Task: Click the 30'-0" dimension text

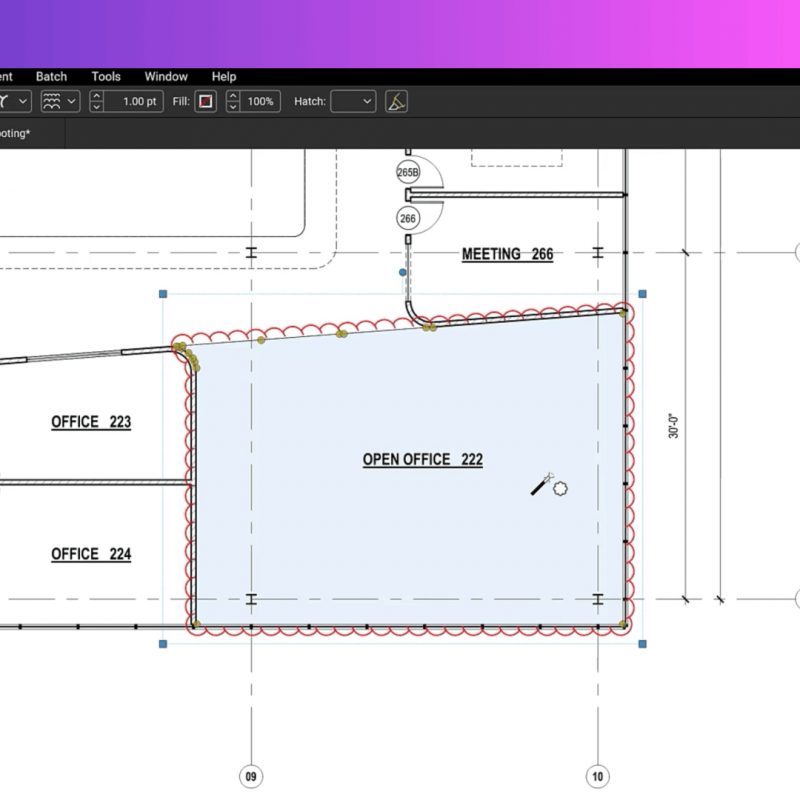Action: (x=673, y=426)
